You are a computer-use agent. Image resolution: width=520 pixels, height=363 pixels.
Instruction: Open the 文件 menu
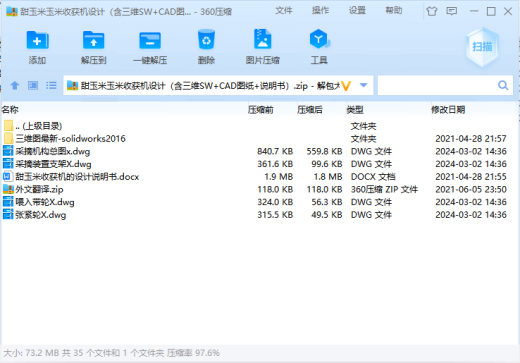point(284,11)
